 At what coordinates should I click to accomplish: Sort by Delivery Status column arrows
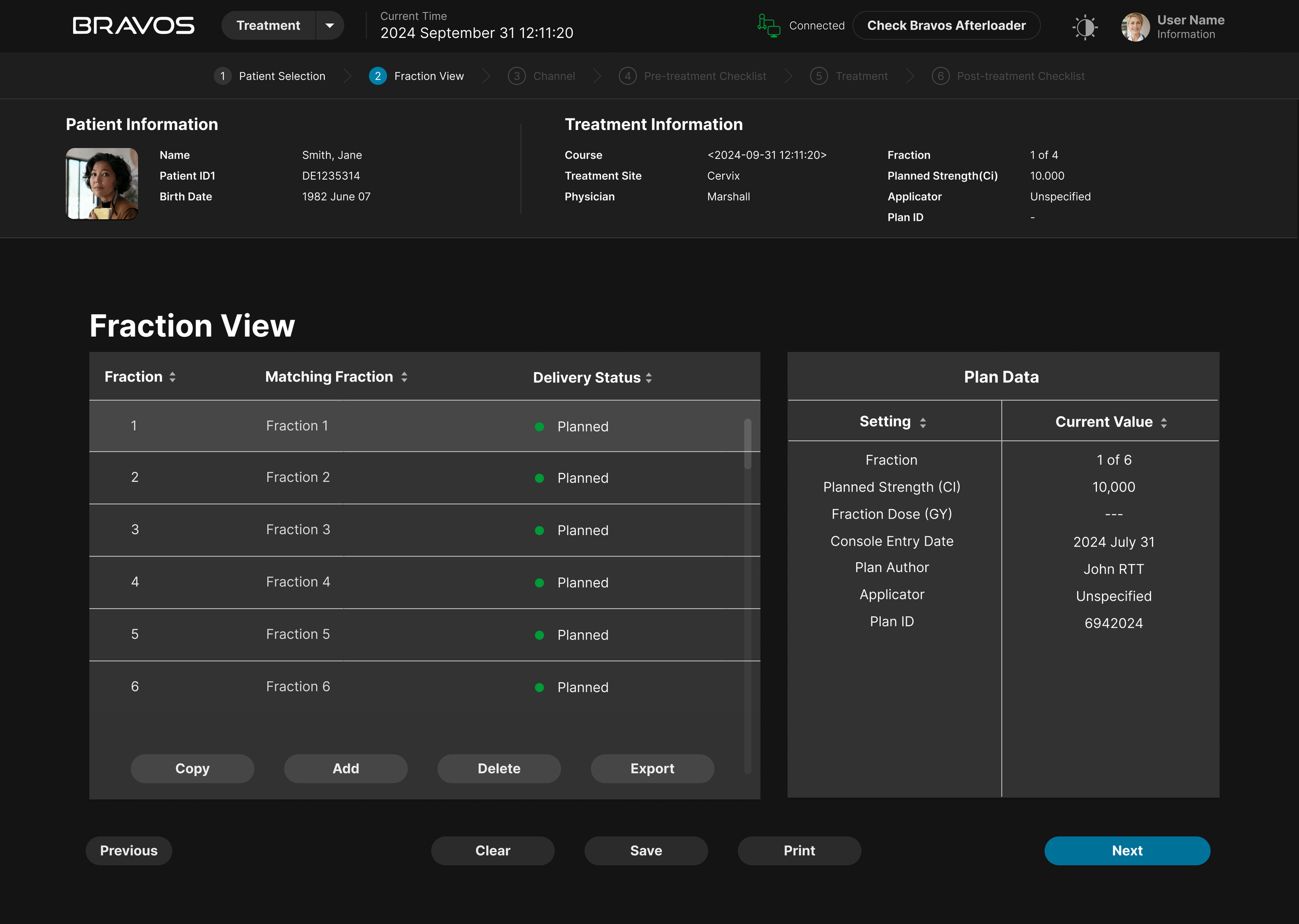pyautogui.click(x=649, y=378)
